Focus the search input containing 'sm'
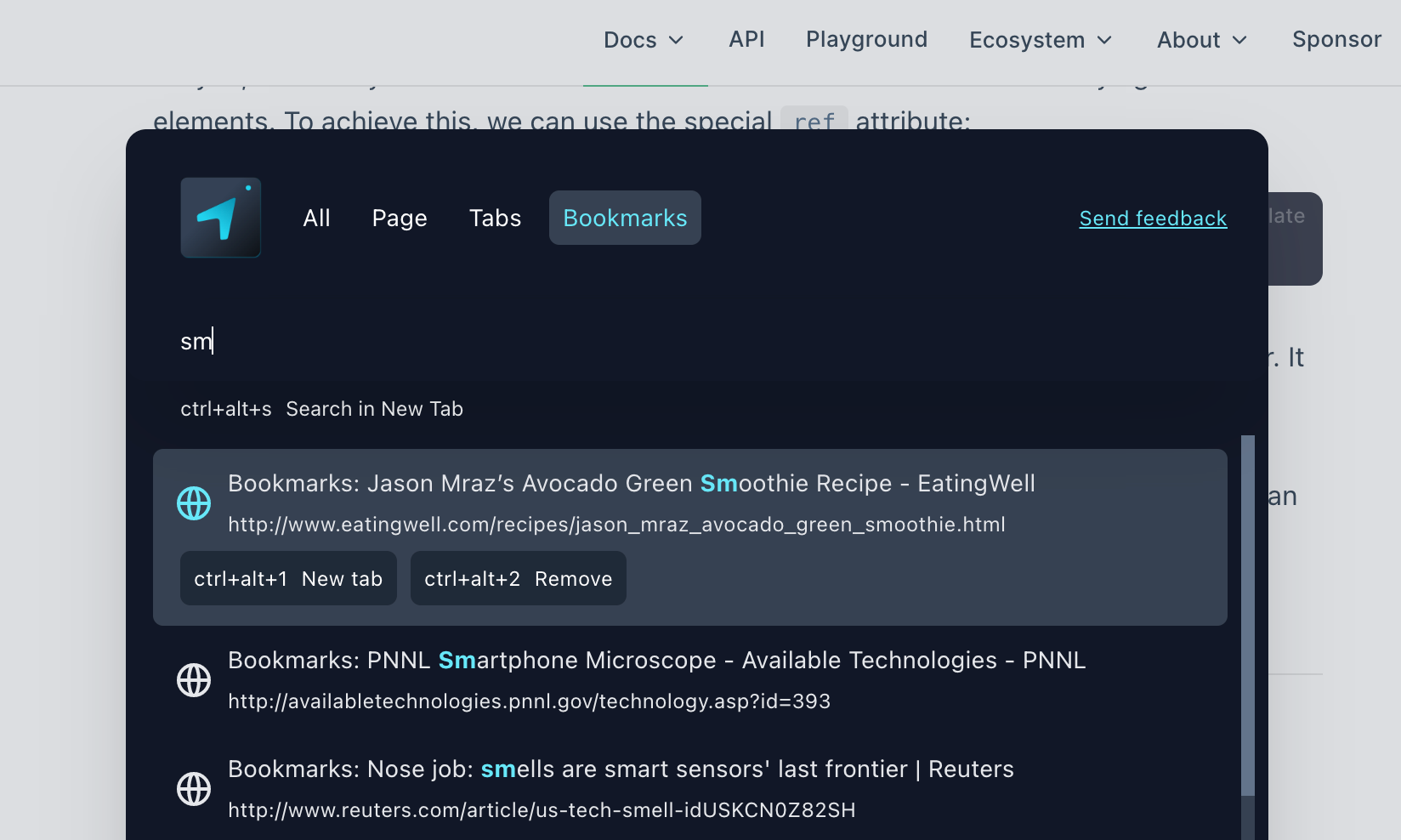Viewport: 1401px width, 840px height. [x=595, y=341]
